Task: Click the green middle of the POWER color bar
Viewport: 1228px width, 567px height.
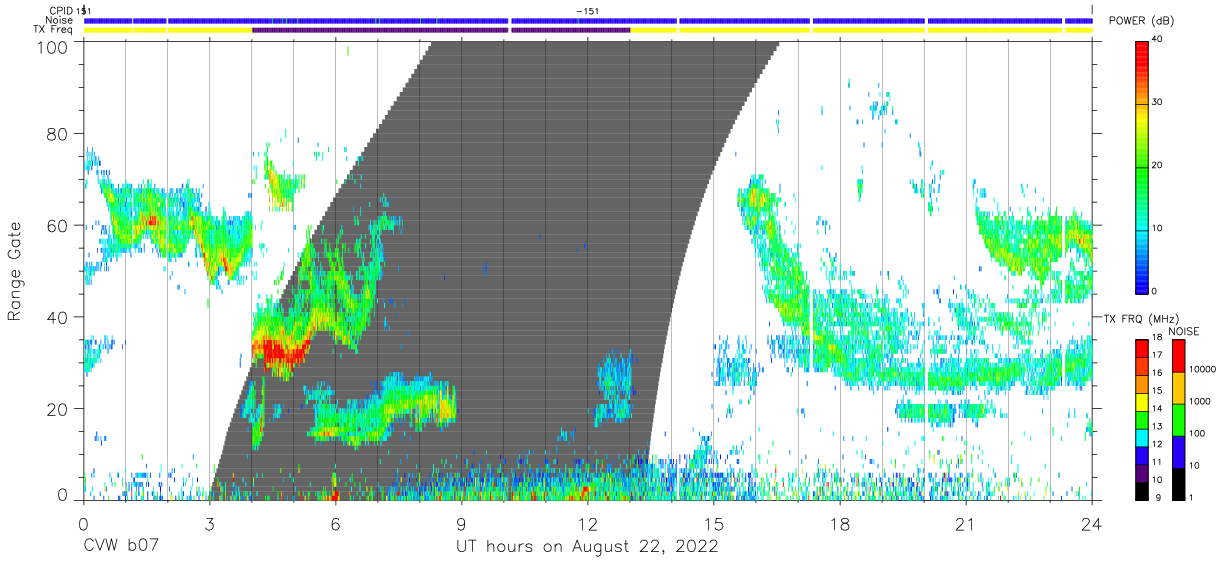Action: click(1142, 165)
